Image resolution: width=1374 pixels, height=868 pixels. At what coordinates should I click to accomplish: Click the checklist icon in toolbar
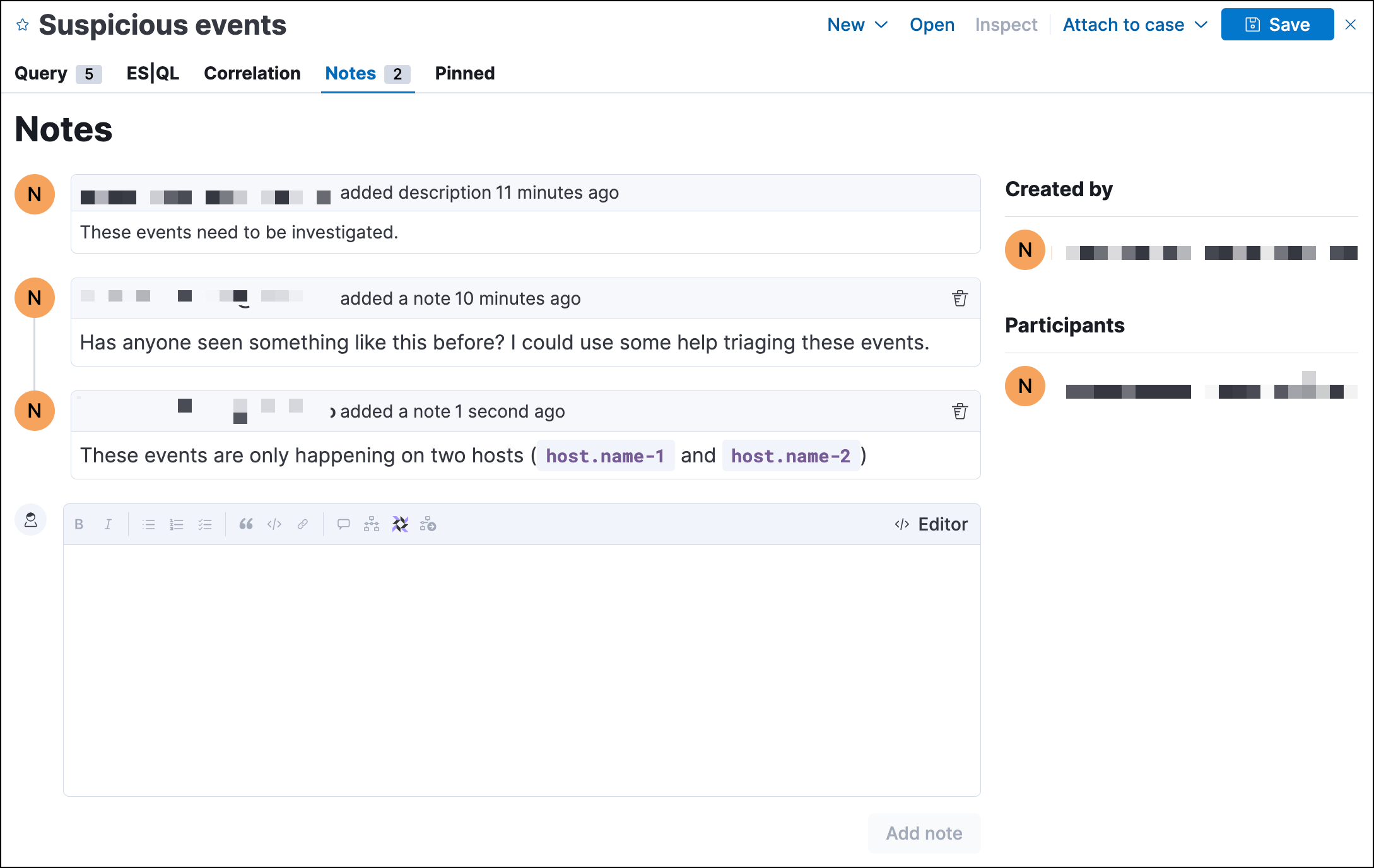click(205, 524)
